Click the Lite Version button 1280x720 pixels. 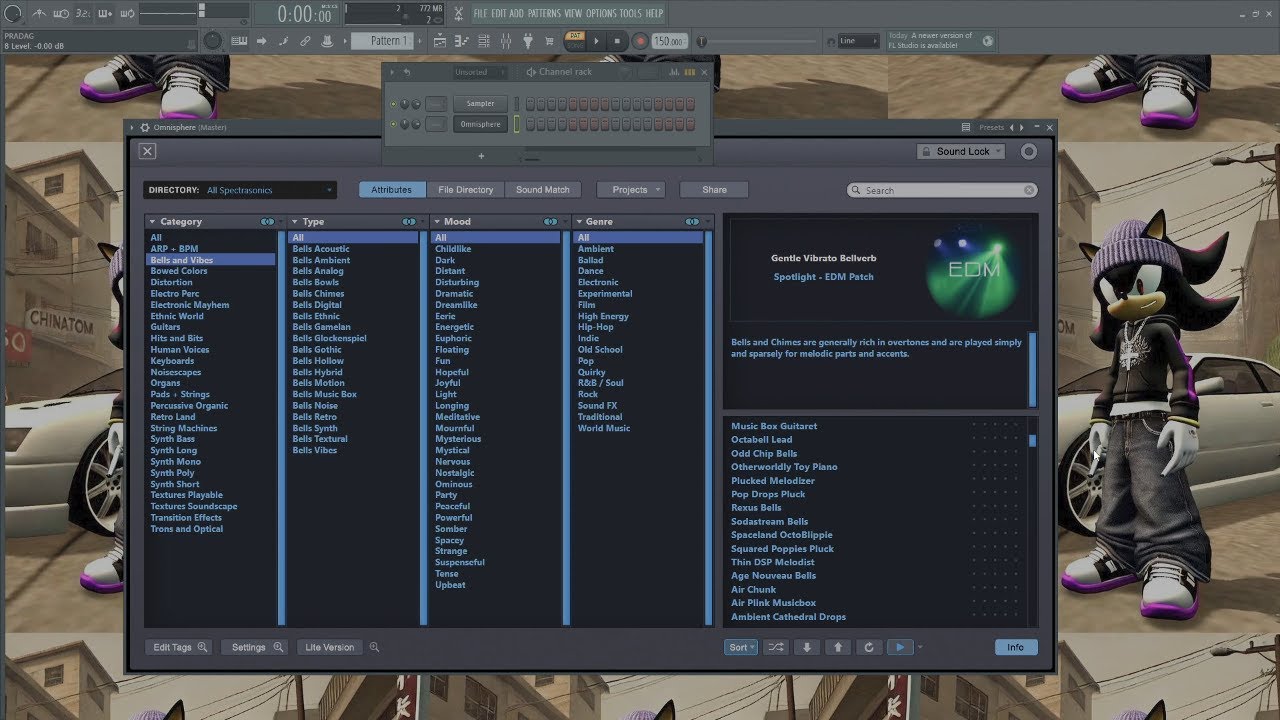(330, 647)
